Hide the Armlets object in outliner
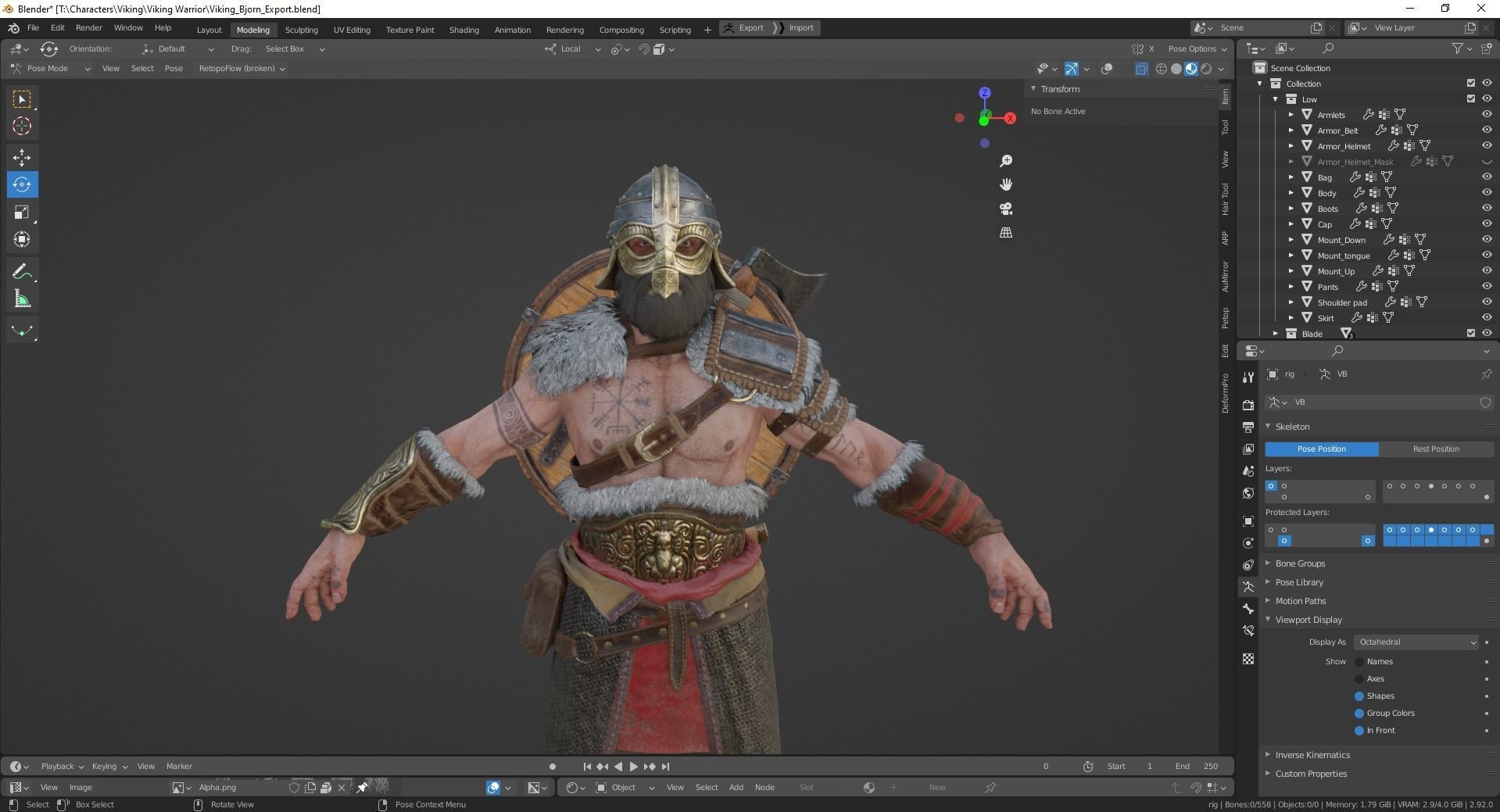Image resolution: width=1500 pixels, height=812 pixels. pyautogui.click(x=1487, y=114)
